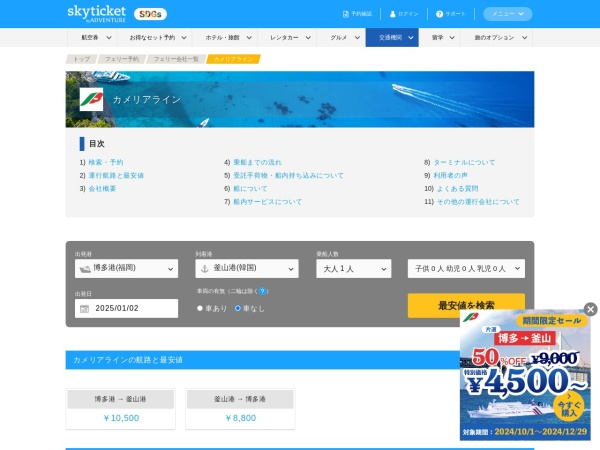This screenshot has width=600, height=450.
Task: Click the skyticket logo
Action: point(96,14)
